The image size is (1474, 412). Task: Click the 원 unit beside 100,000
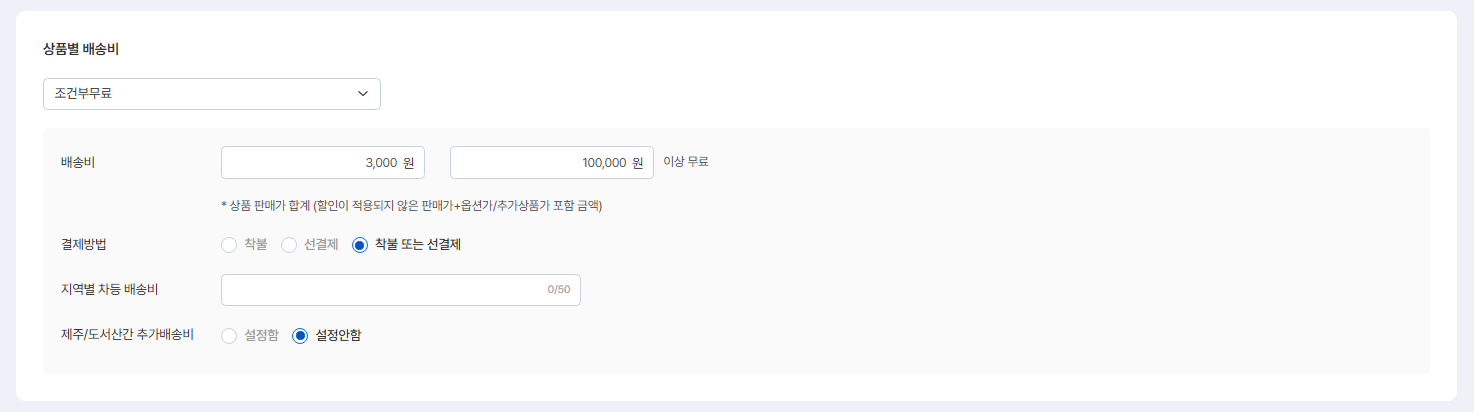(638, 163)
